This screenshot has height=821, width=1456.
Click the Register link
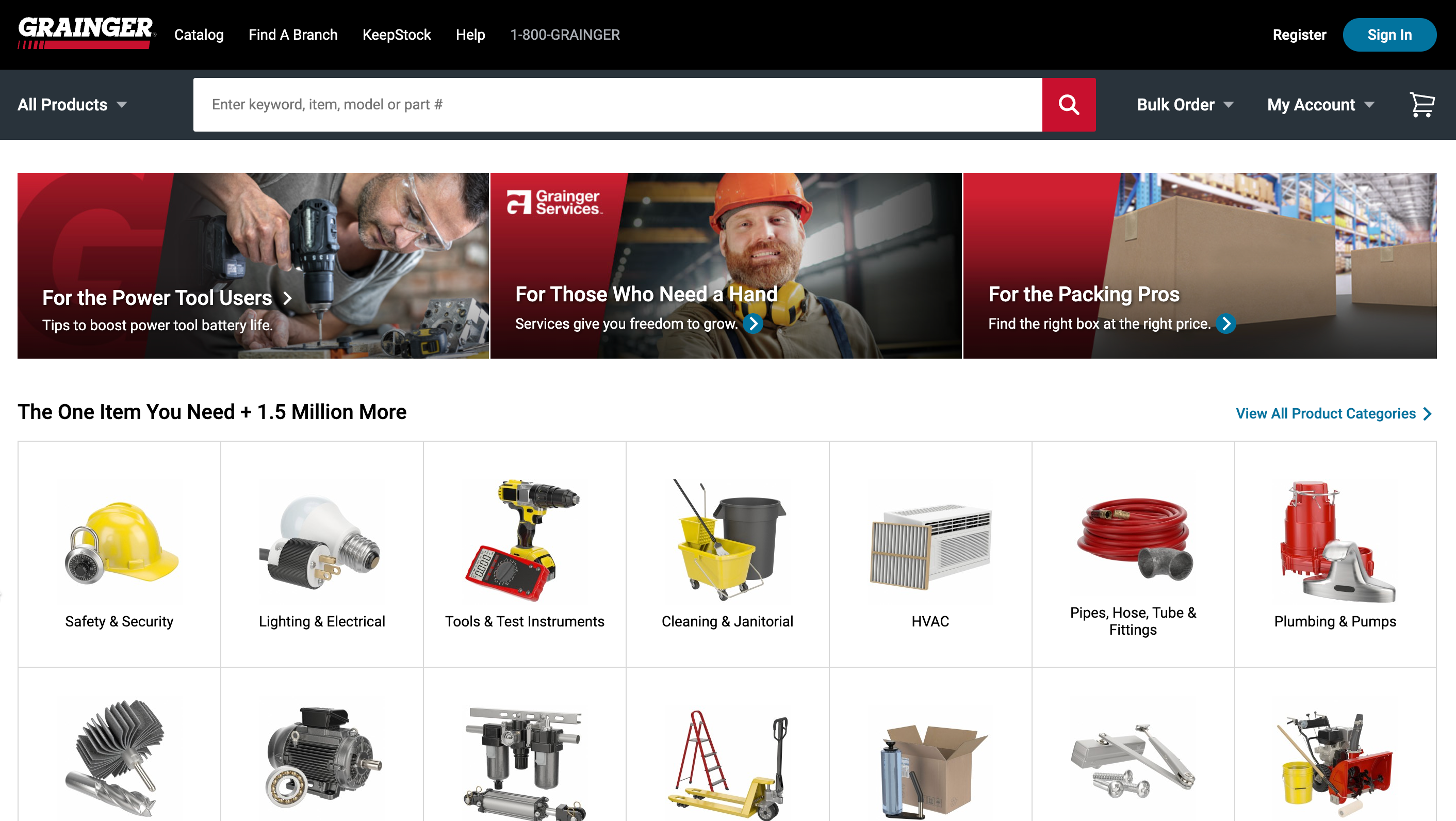(1299, 35)
